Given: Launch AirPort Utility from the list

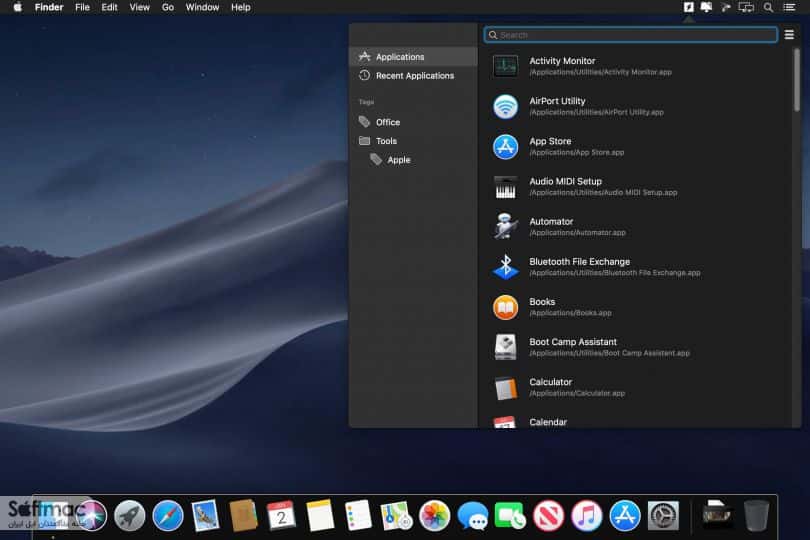Looking at the screenshot, I should [x=635, y=106].
